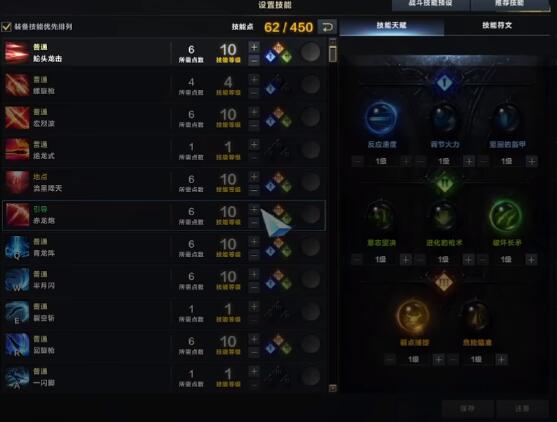Open the combat skill preset button at top
Viewport: 557px width, 422px height.
(x=431, y=4)
